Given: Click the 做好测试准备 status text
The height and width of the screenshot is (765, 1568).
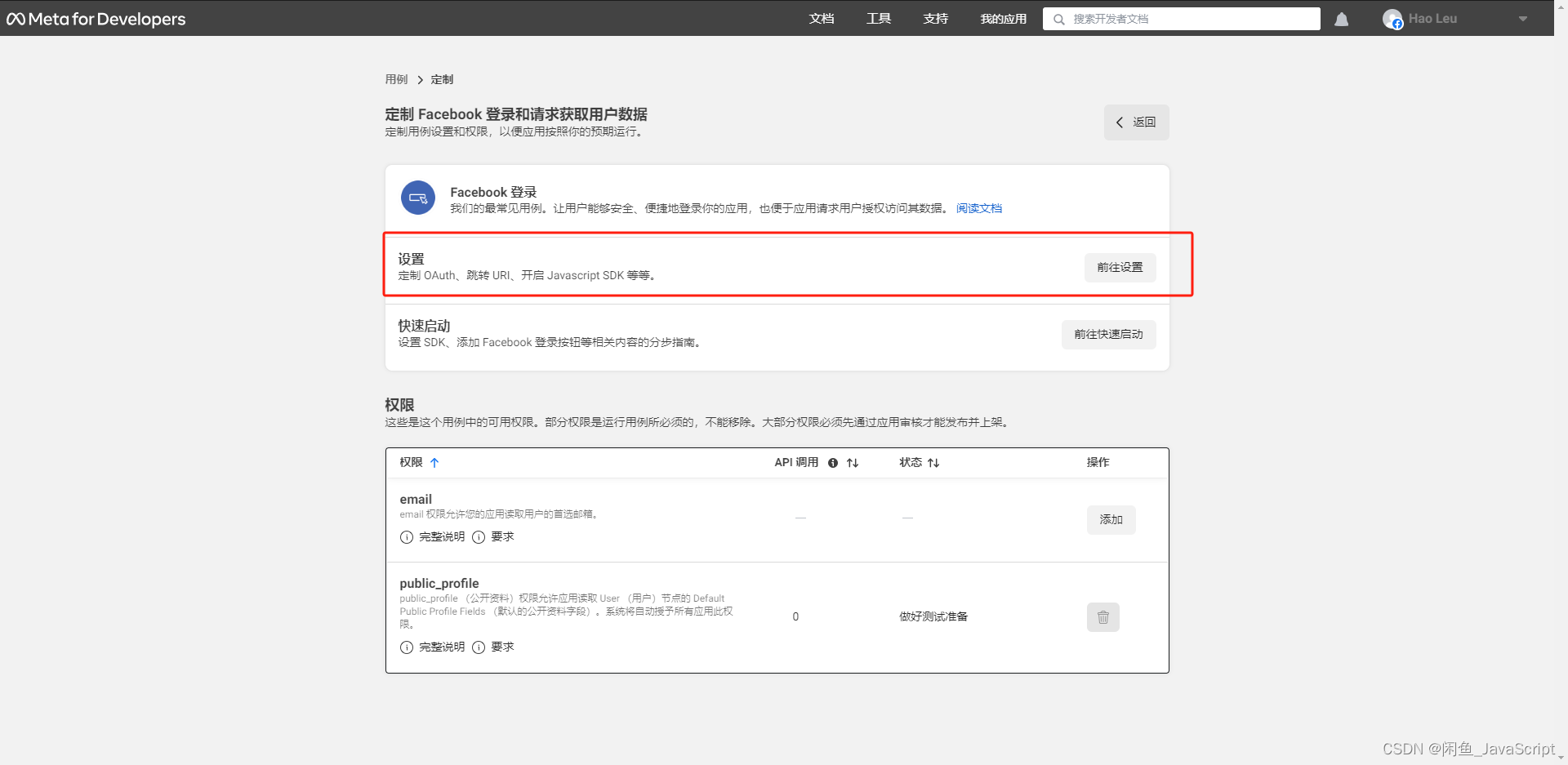Looking at the screenshot, I should (x=933, y=617).
